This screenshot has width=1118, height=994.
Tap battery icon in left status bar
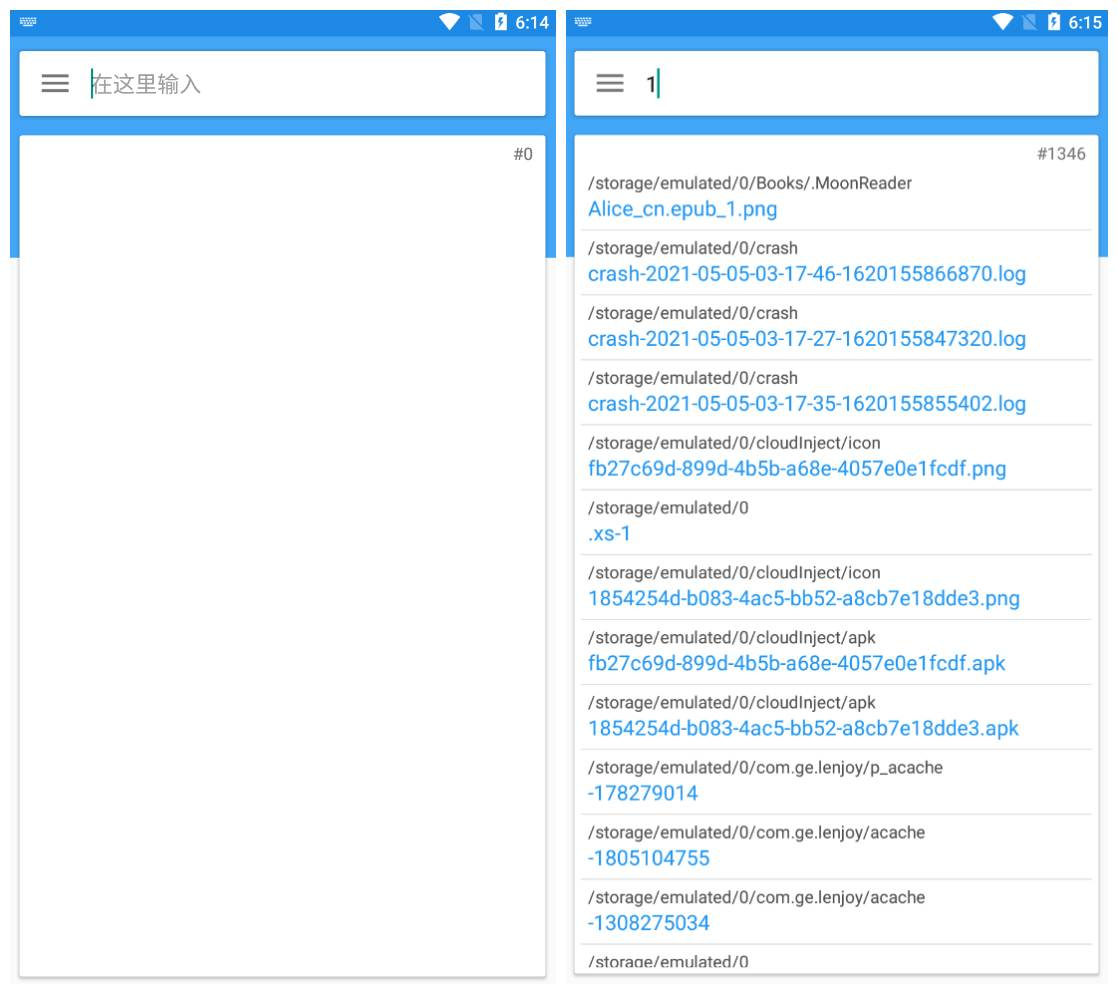point(501,22)
